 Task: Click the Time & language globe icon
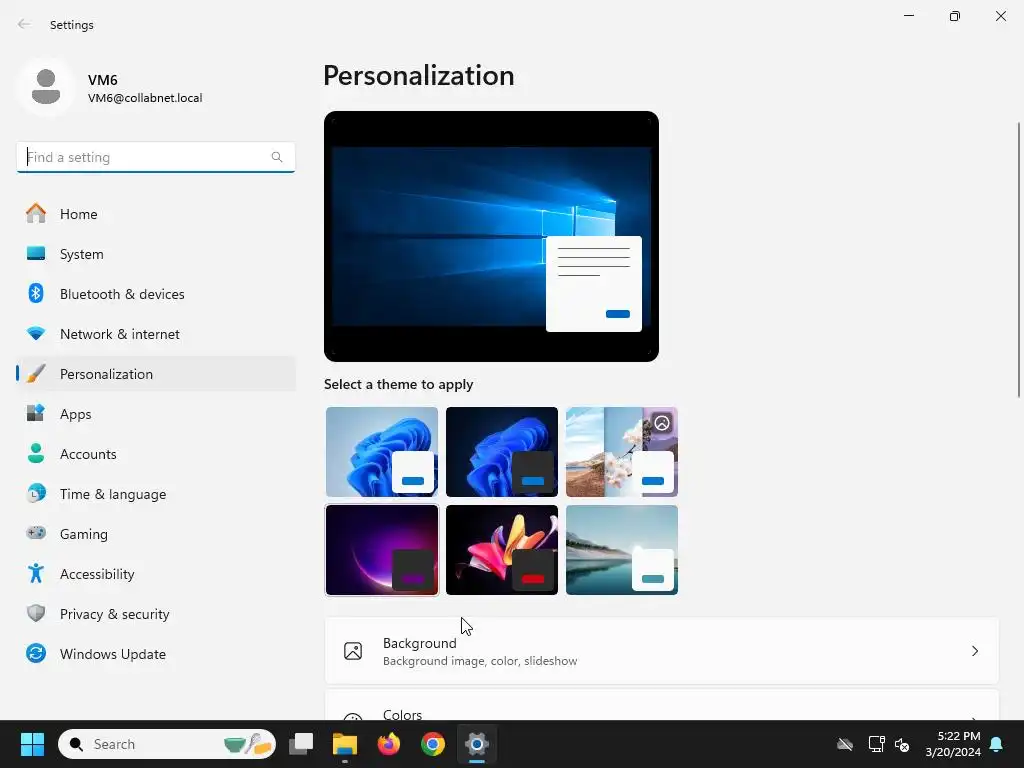36,493
